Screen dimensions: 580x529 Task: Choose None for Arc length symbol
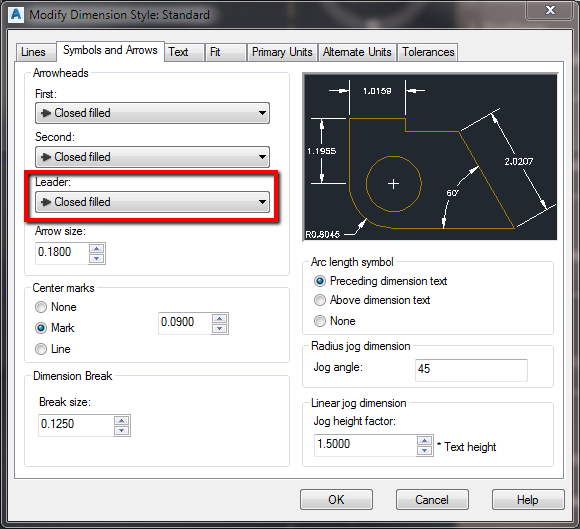coord(334,321)
